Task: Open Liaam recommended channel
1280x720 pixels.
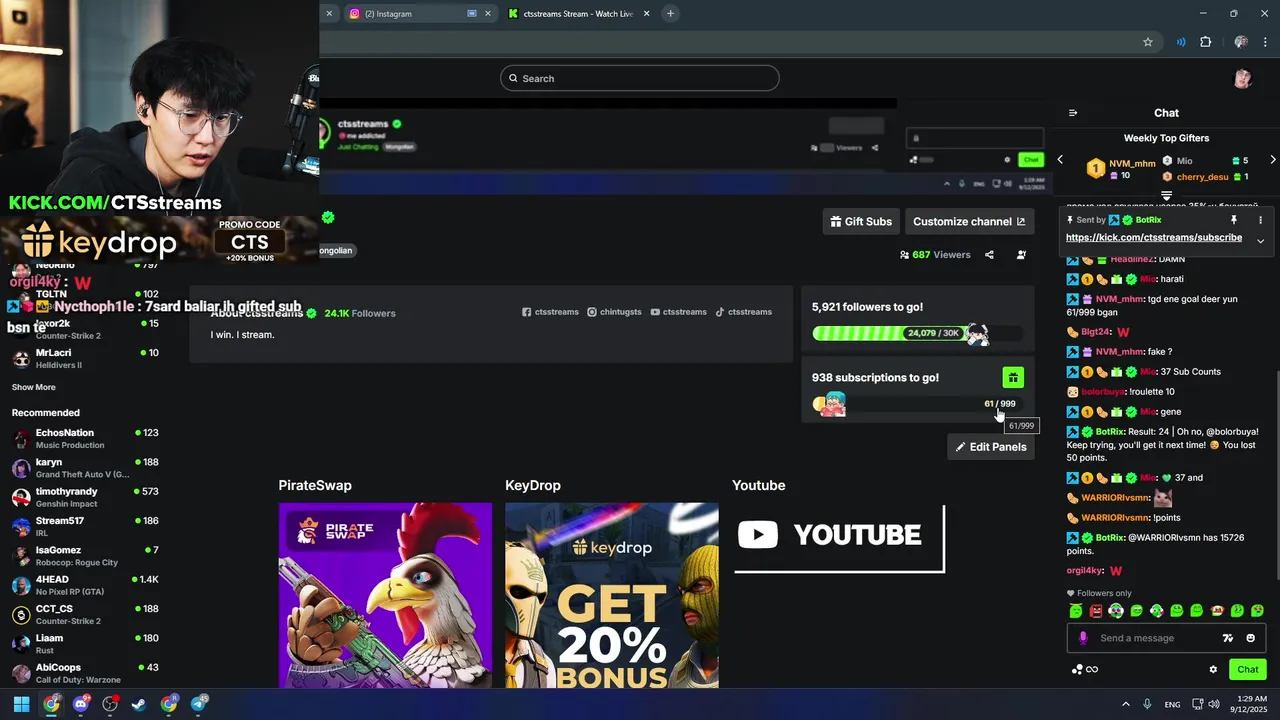Action: point(85,644)
